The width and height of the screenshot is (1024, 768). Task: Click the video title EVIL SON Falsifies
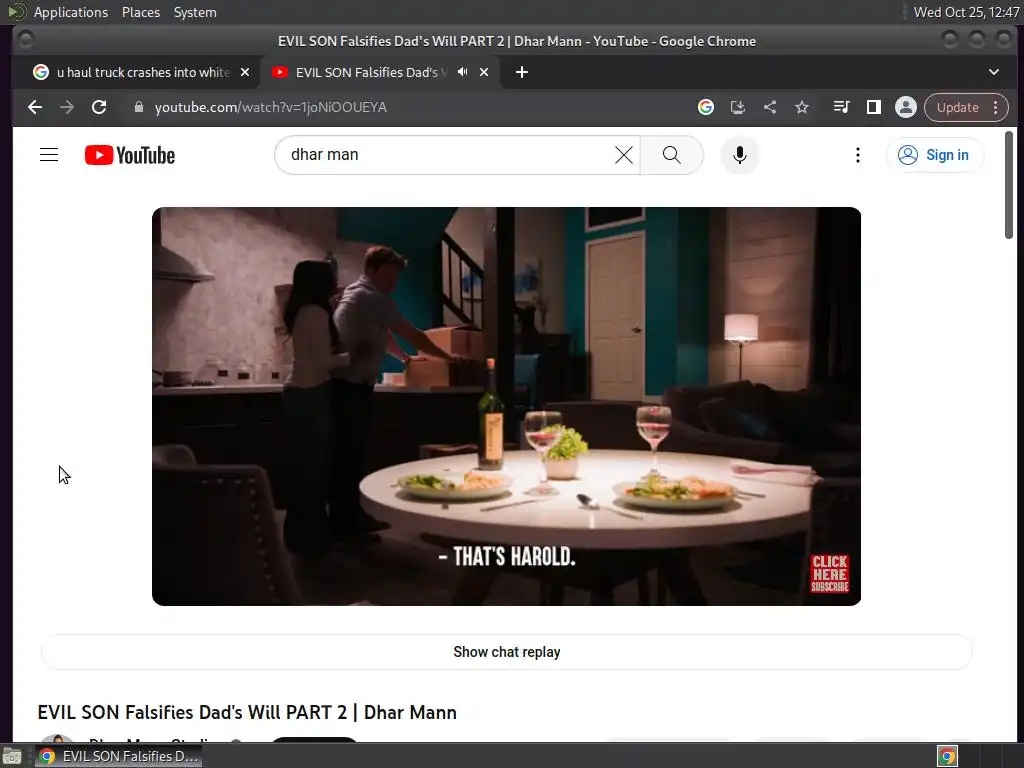click(247, 712)
